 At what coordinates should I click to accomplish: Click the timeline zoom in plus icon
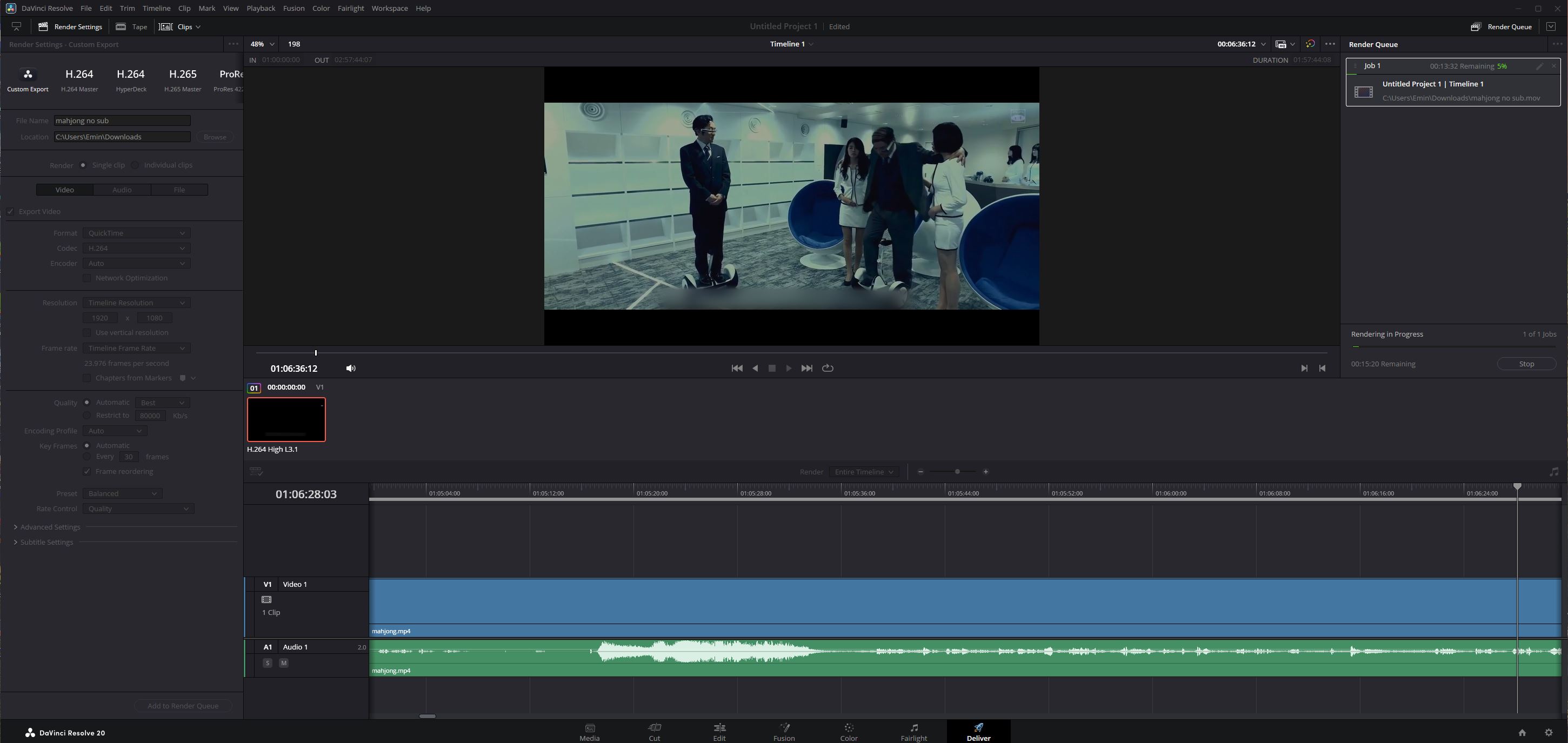point(985,472)
